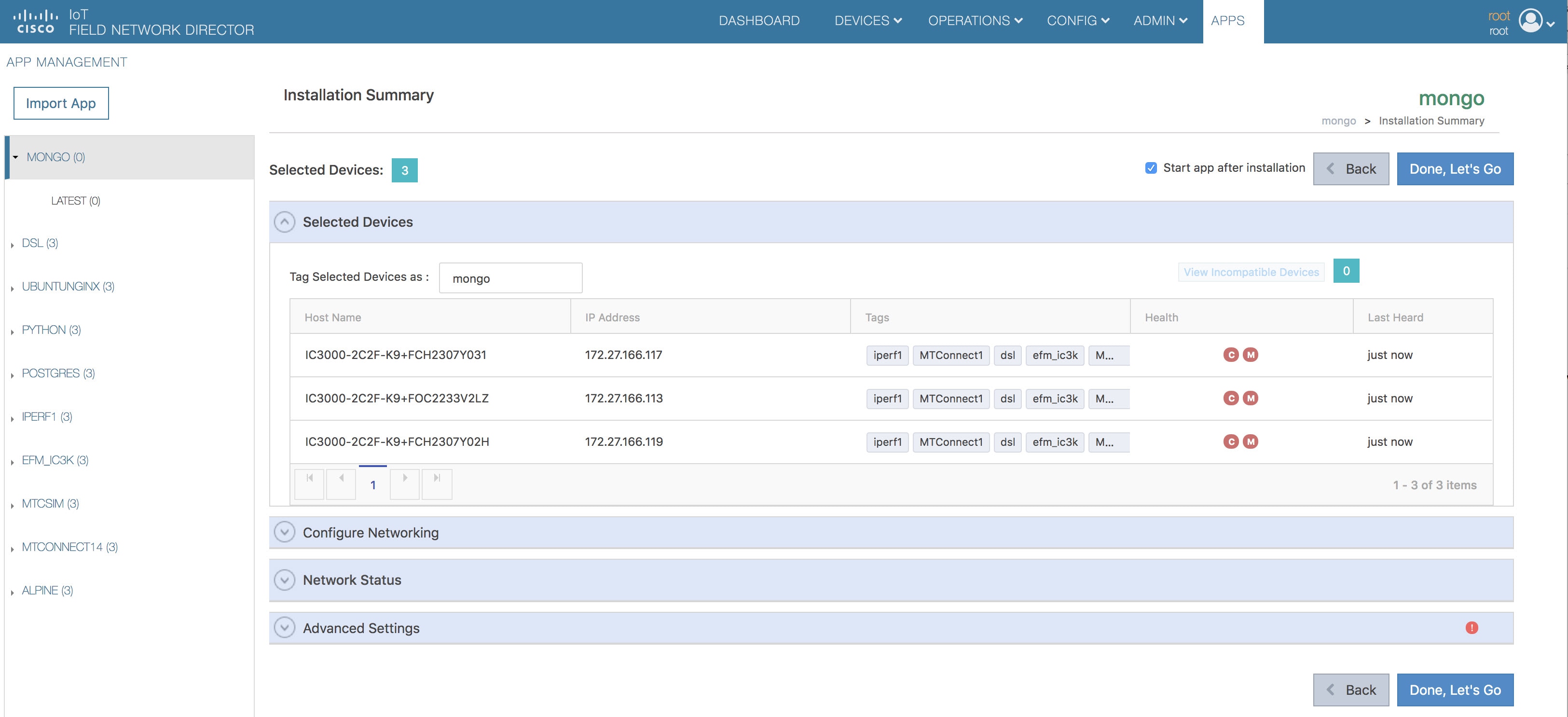This screenshot has width=1568, height=717.
Task: Go to previous page of device table
Action: pyautogui.click(x=341, y=484)
